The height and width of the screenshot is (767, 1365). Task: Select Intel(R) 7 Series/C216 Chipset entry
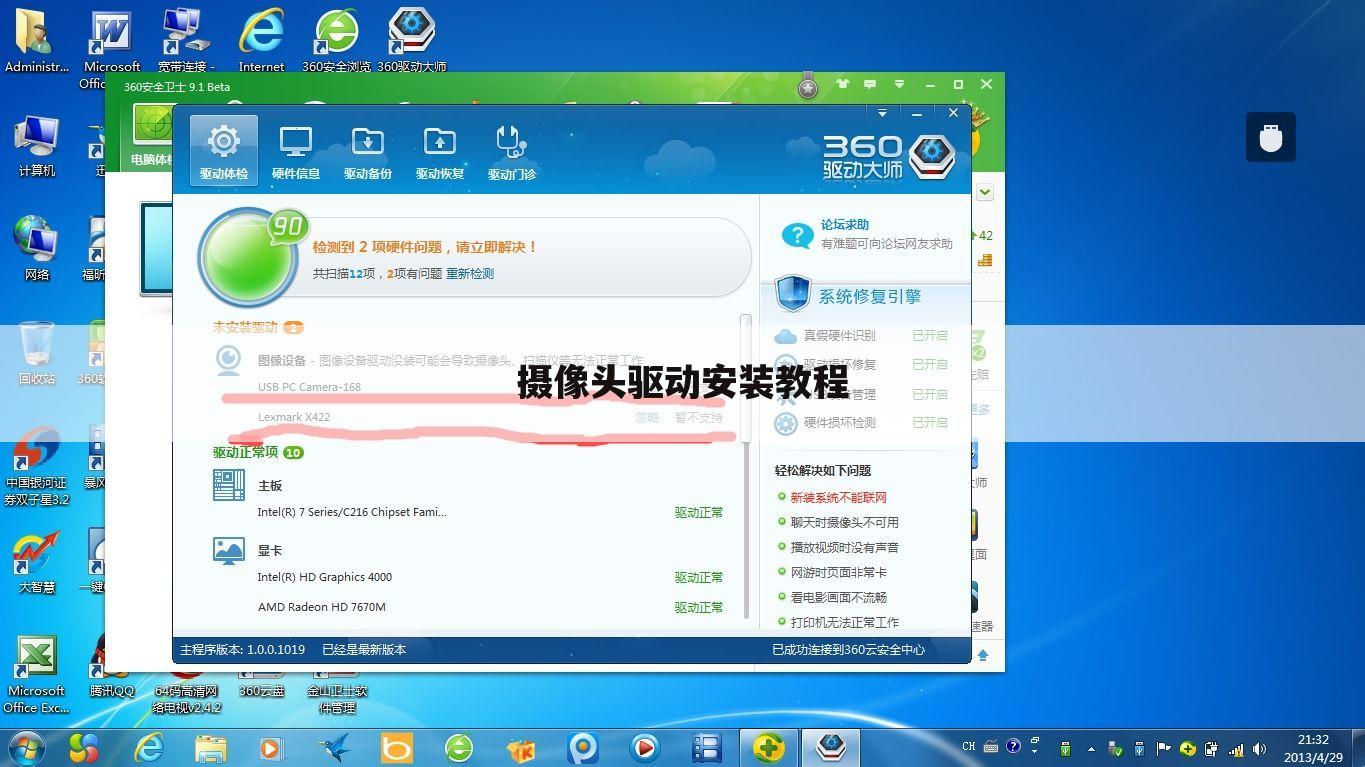(x=352, y=512)
